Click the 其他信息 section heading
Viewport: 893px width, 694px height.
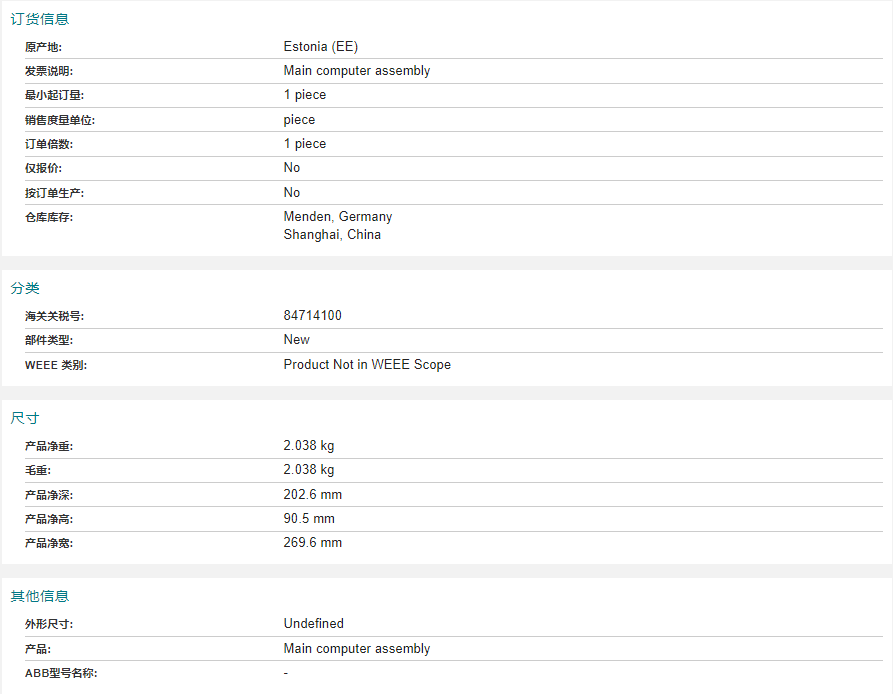click(x=40, y=596)
